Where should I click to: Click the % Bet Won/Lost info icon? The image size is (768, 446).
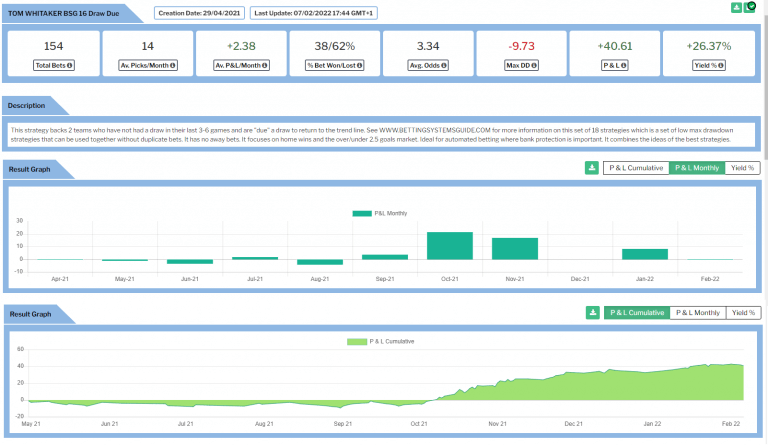360,66
